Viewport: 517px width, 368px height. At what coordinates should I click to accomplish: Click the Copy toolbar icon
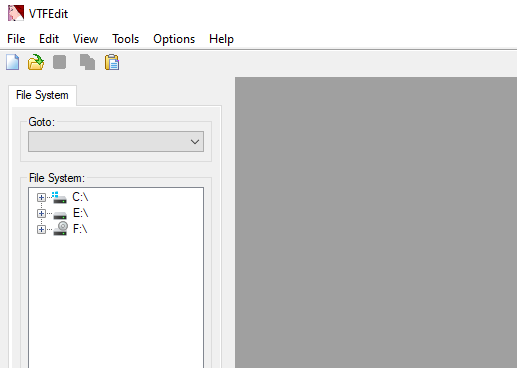87,62
